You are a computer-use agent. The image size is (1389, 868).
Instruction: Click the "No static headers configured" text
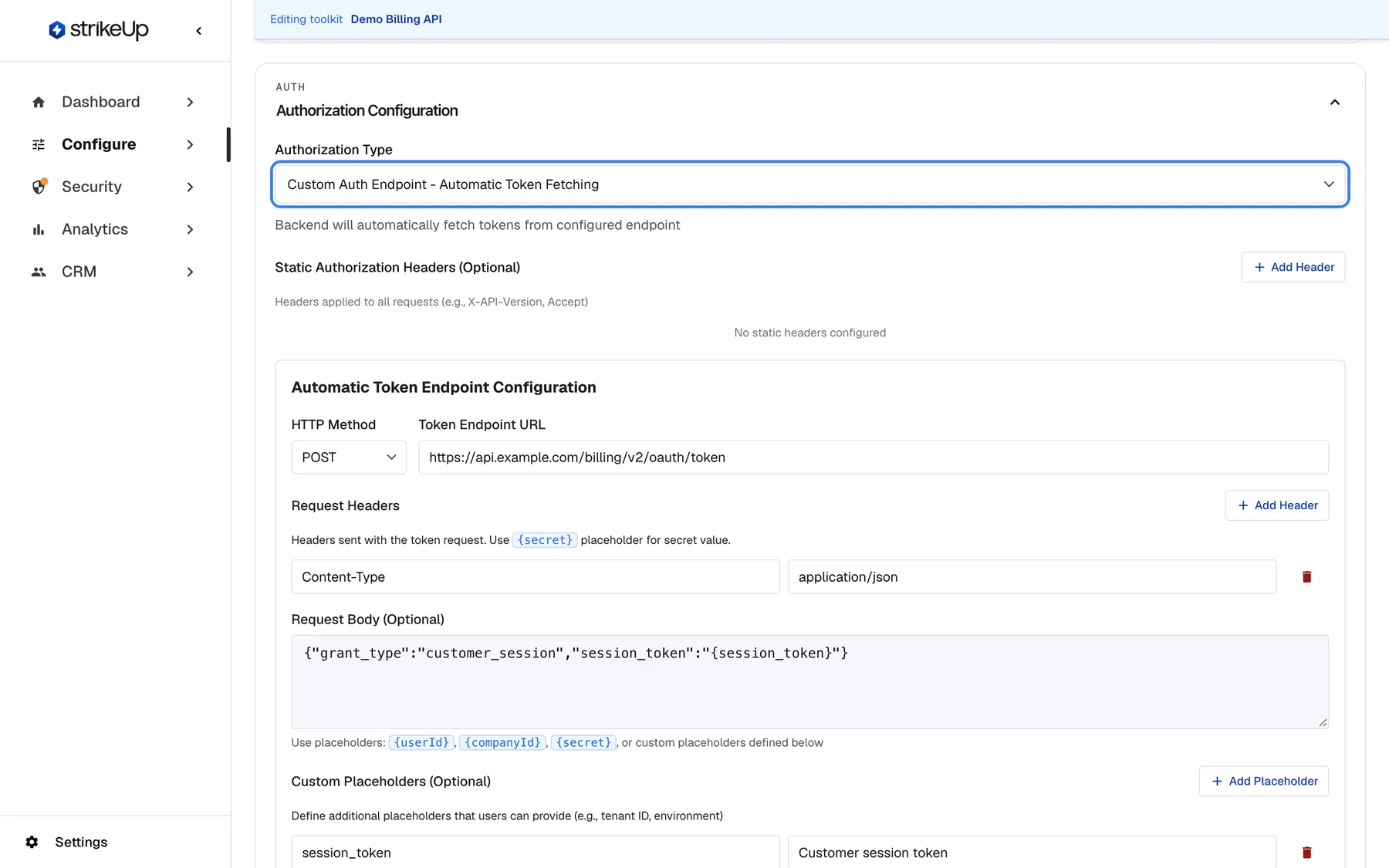click(x=810, y=333)
